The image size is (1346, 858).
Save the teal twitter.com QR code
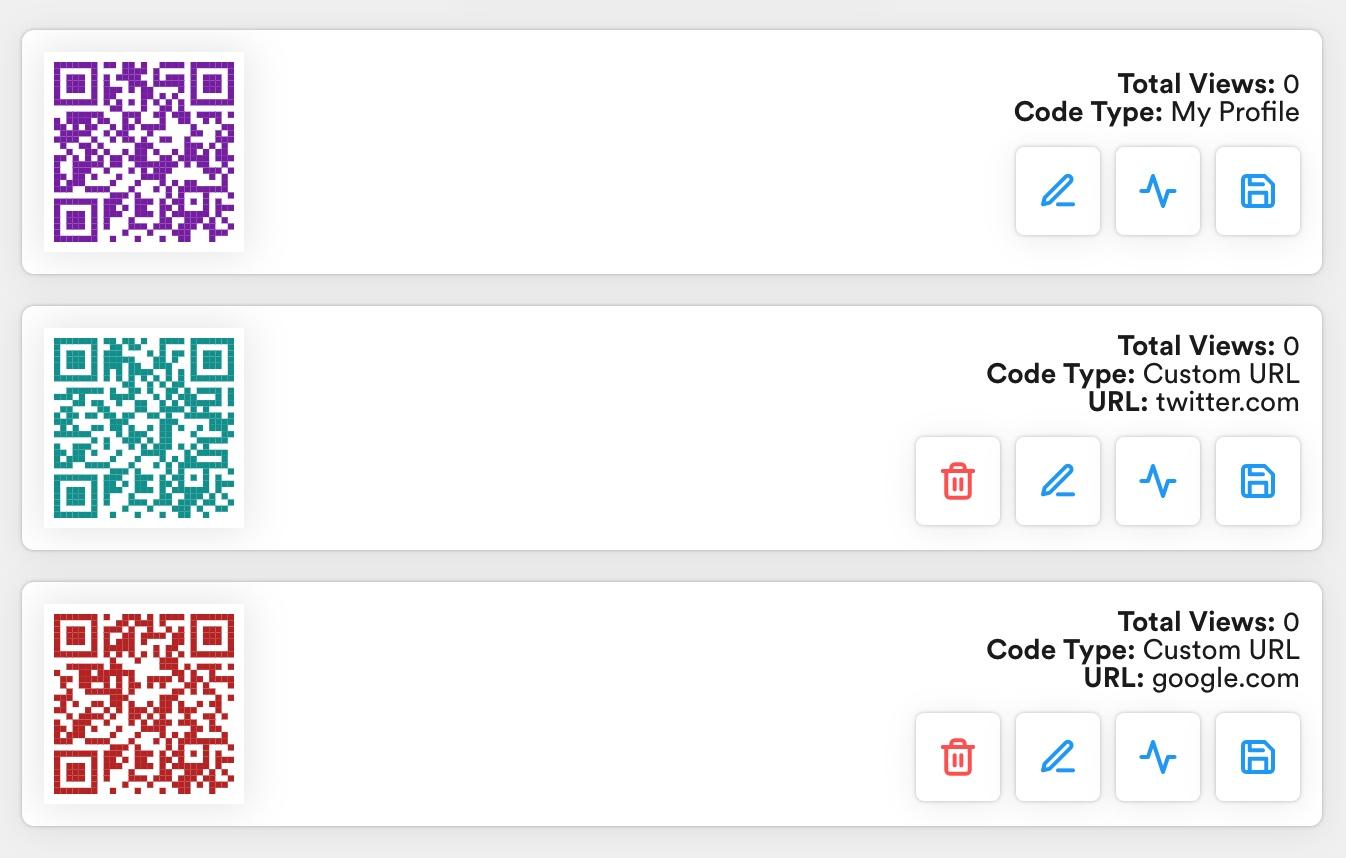(x=1257, y=481)
